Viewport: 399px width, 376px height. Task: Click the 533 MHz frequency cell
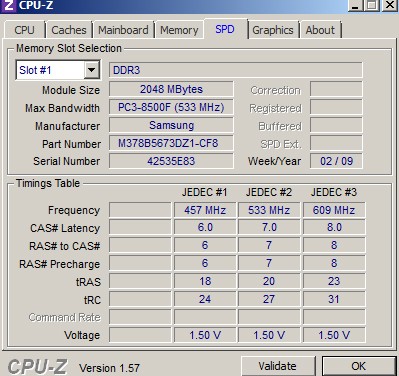[269, 210]
